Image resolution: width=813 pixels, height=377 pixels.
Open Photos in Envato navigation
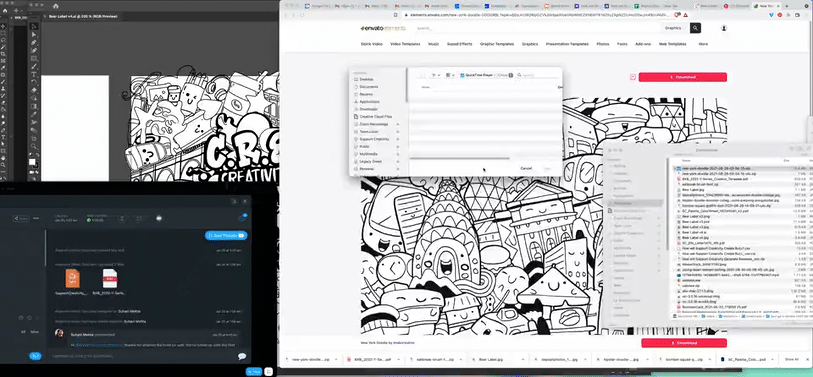[x=602, y=44]
